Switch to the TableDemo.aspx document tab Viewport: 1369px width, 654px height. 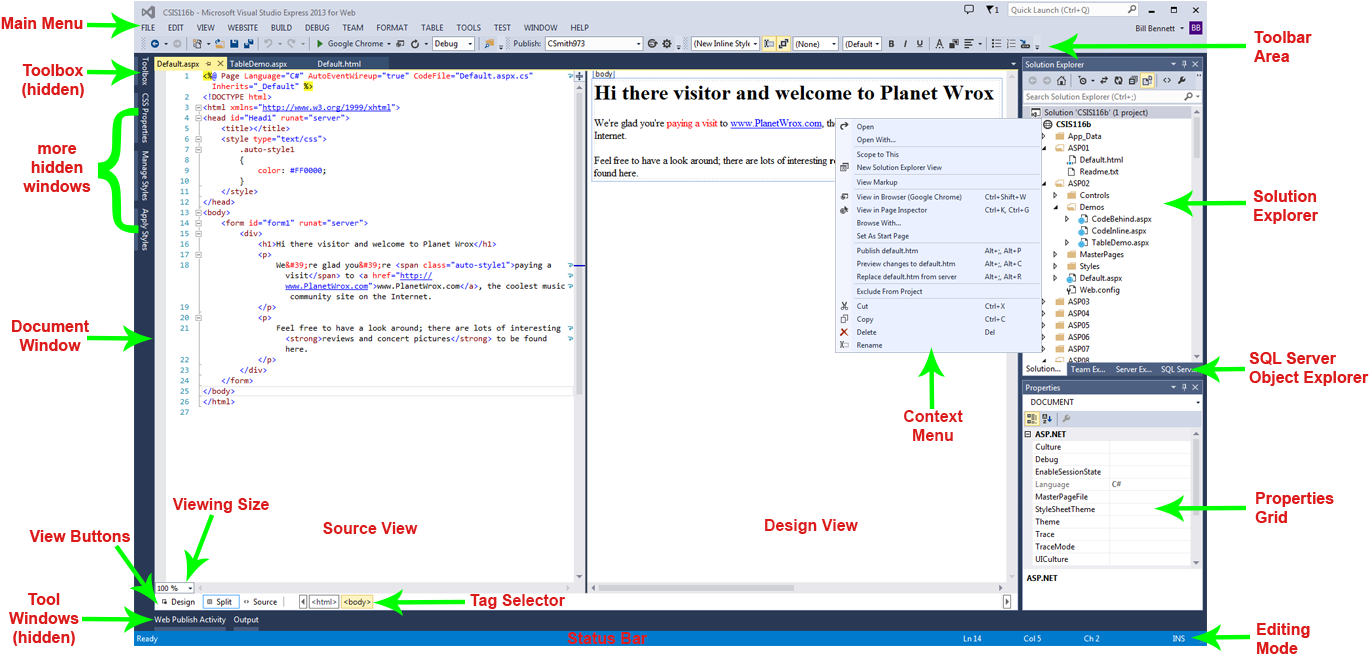258,63
